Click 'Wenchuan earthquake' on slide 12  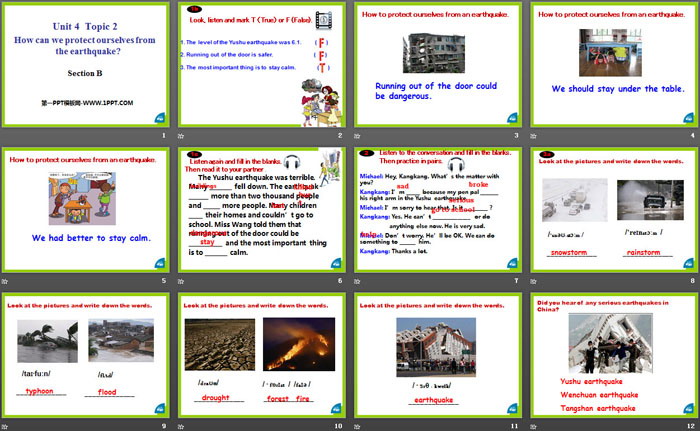[x=599, y=395]
